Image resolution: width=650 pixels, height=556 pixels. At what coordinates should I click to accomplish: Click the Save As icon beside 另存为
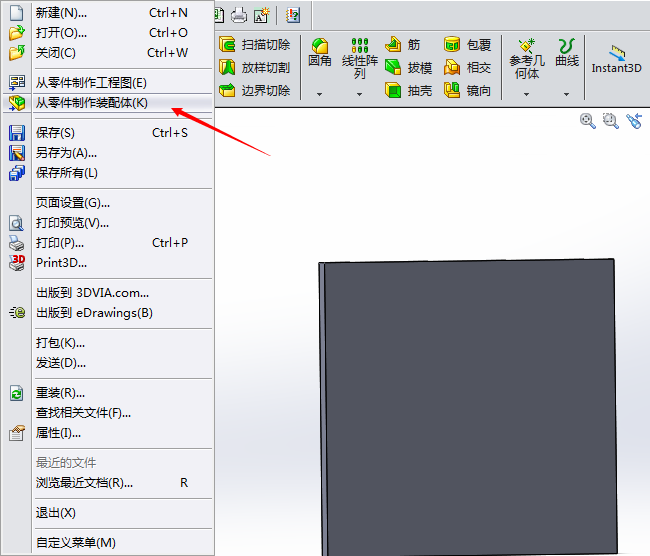[17, 153]
